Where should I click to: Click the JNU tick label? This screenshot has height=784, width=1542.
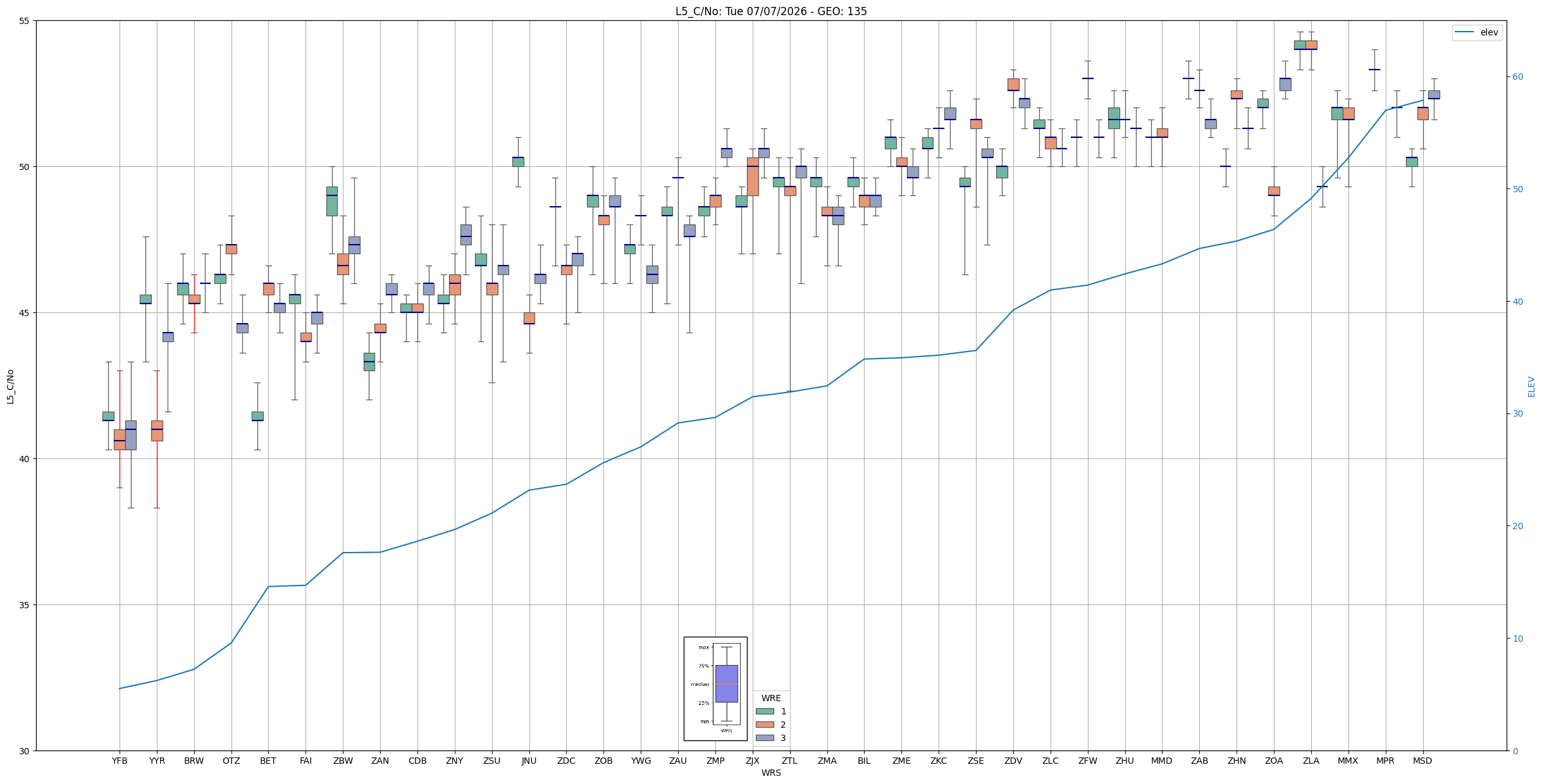click(x=529, y=761)
